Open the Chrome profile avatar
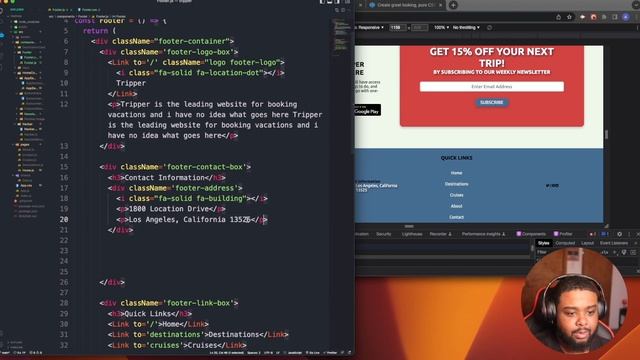640x360 pixels. click(x=626, y=17)
